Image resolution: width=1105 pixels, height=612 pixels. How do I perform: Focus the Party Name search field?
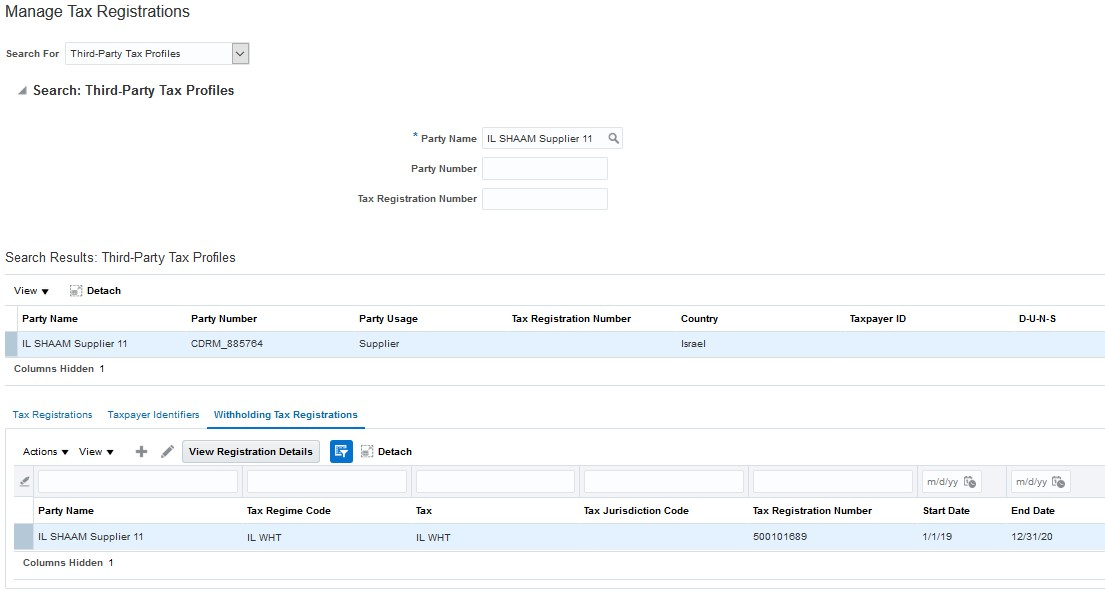point(544,138)
